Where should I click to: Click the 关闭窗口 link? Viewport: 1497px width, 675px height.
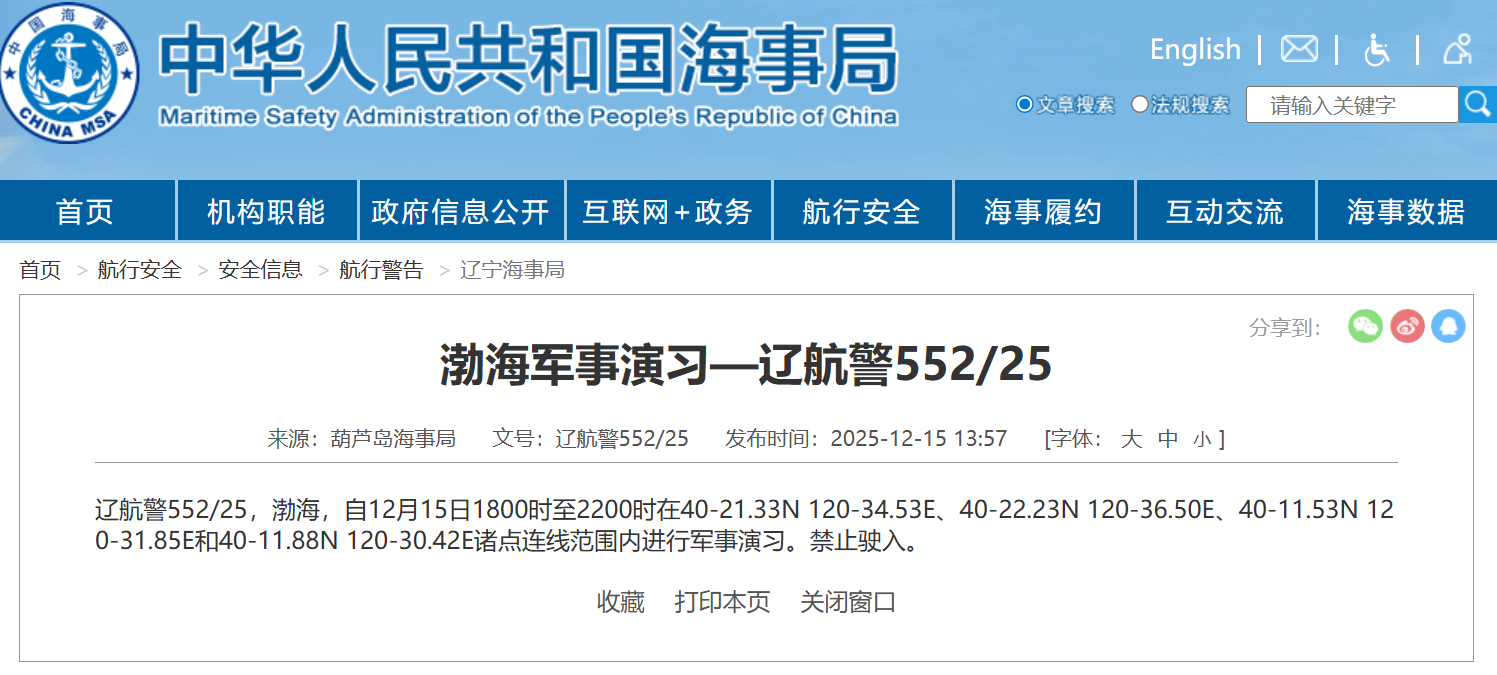(x=848, y=602)
